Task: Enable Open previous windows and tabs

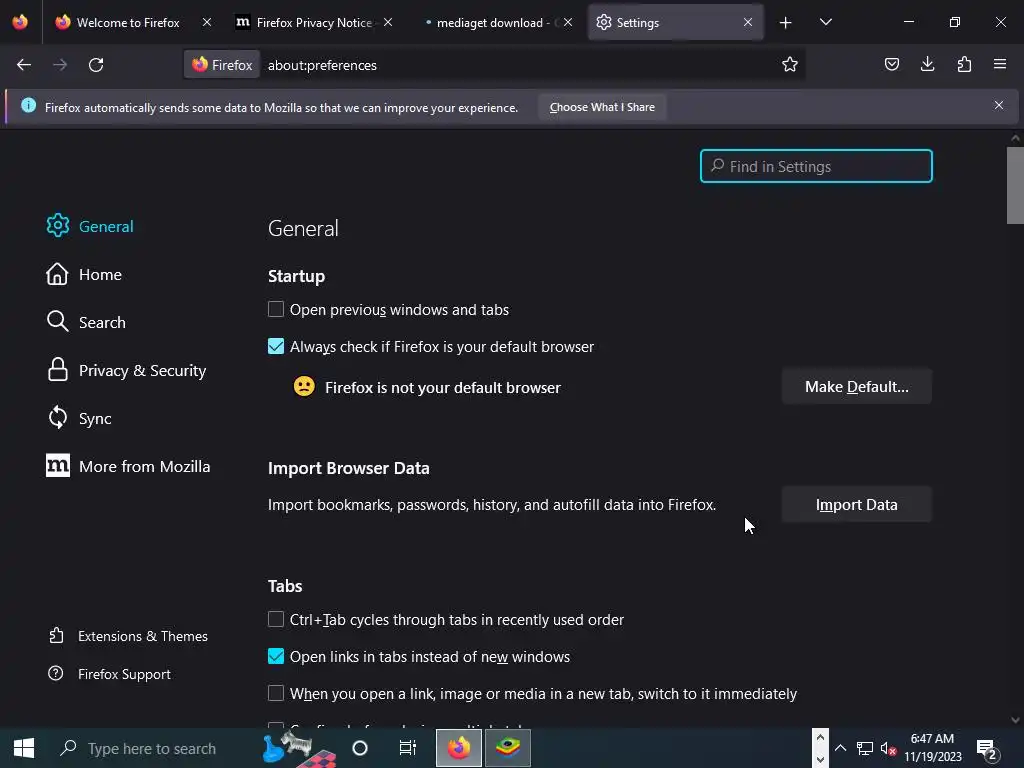Action: pyautogui.click(x=276, y=309)
